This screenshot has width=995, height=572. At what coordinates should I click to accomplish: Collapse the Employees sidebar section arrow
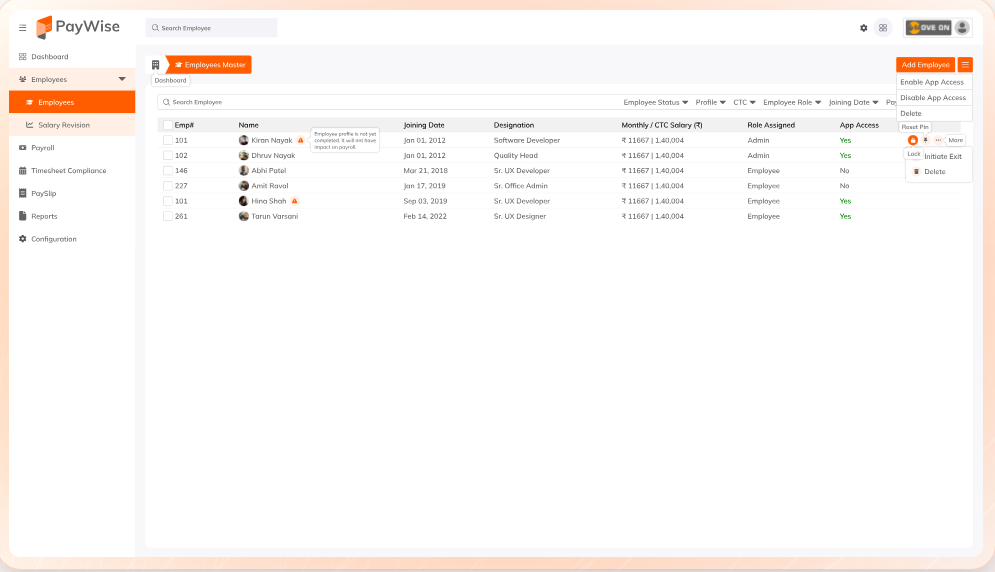coord(122,79)
